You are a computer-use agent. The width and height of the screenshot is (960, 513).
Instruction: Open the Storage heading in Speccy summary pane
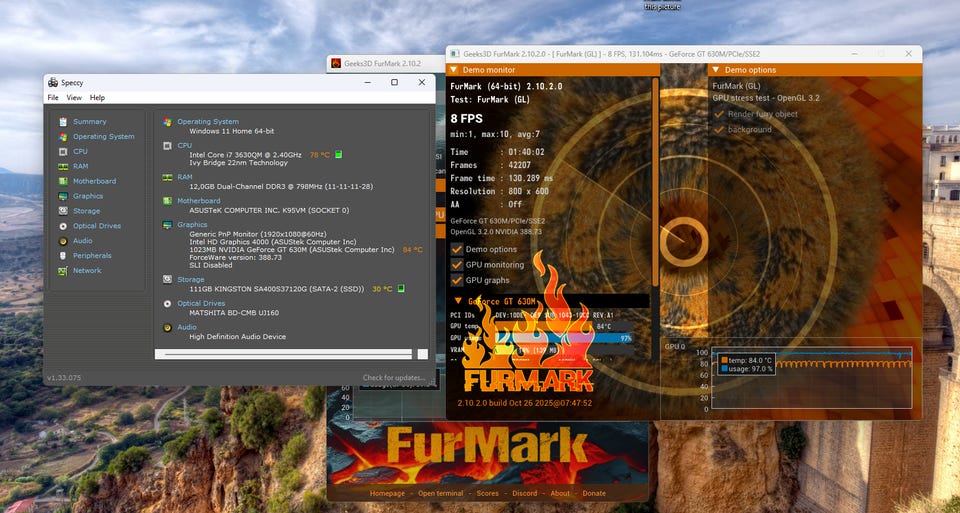pyautogui.click(x=191, y=279)
